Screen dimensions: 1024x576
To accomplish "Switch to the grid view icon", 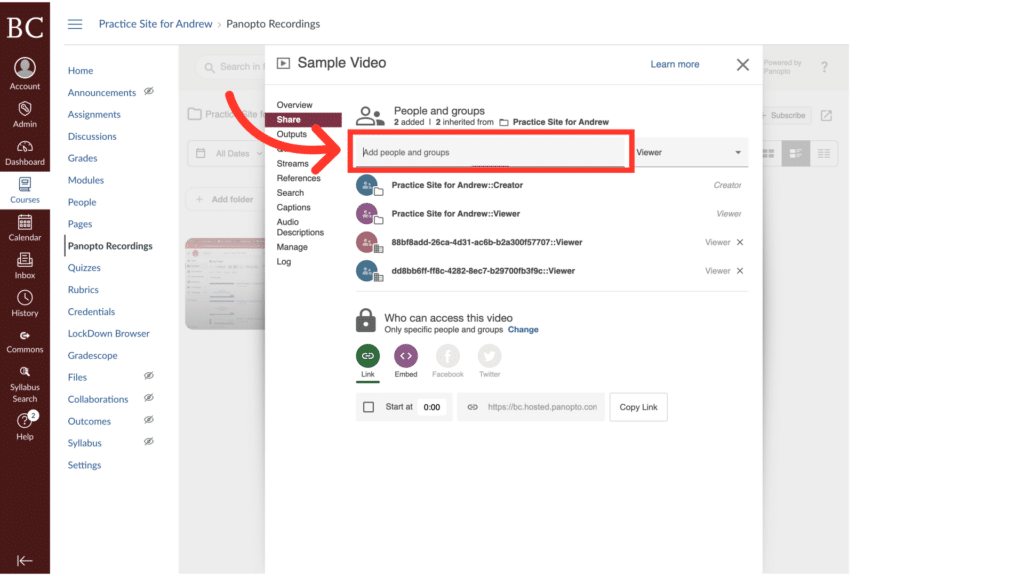I will (768, 153).
